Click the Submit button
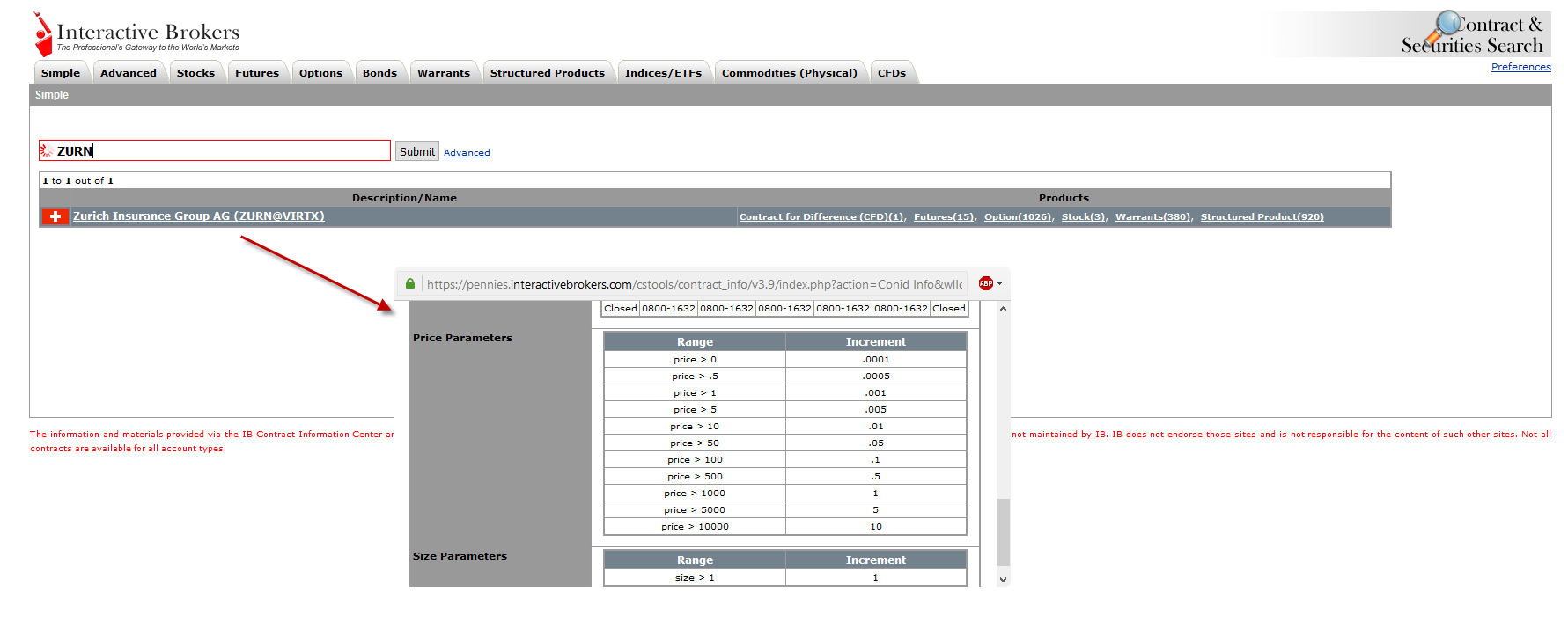Screen dimensions: 1568x644 pos(417,151)
